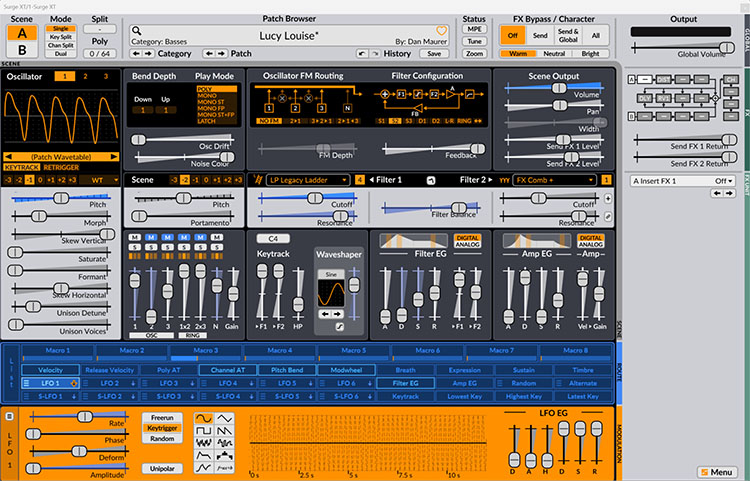The height and width of the screenshot is (481, 750).
Task: Open the Sine waveshaper type menu
Action: click(x=331, y=274)
